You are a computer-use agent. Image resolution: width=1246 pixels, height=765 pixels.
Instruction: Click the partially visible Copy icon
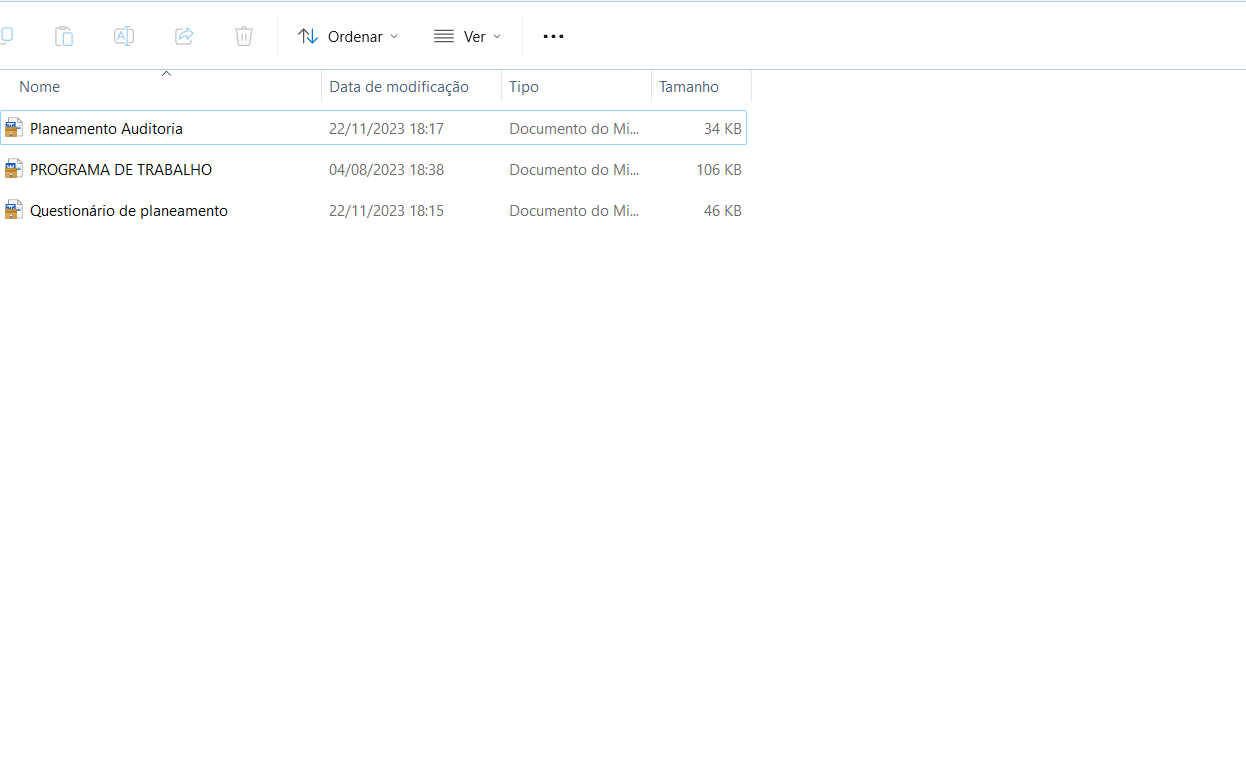(6, 36)
